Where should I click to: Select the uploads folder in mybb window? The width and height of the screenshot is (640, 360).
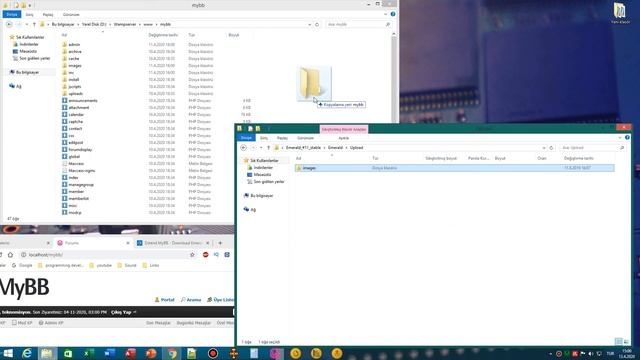point(76,93)
